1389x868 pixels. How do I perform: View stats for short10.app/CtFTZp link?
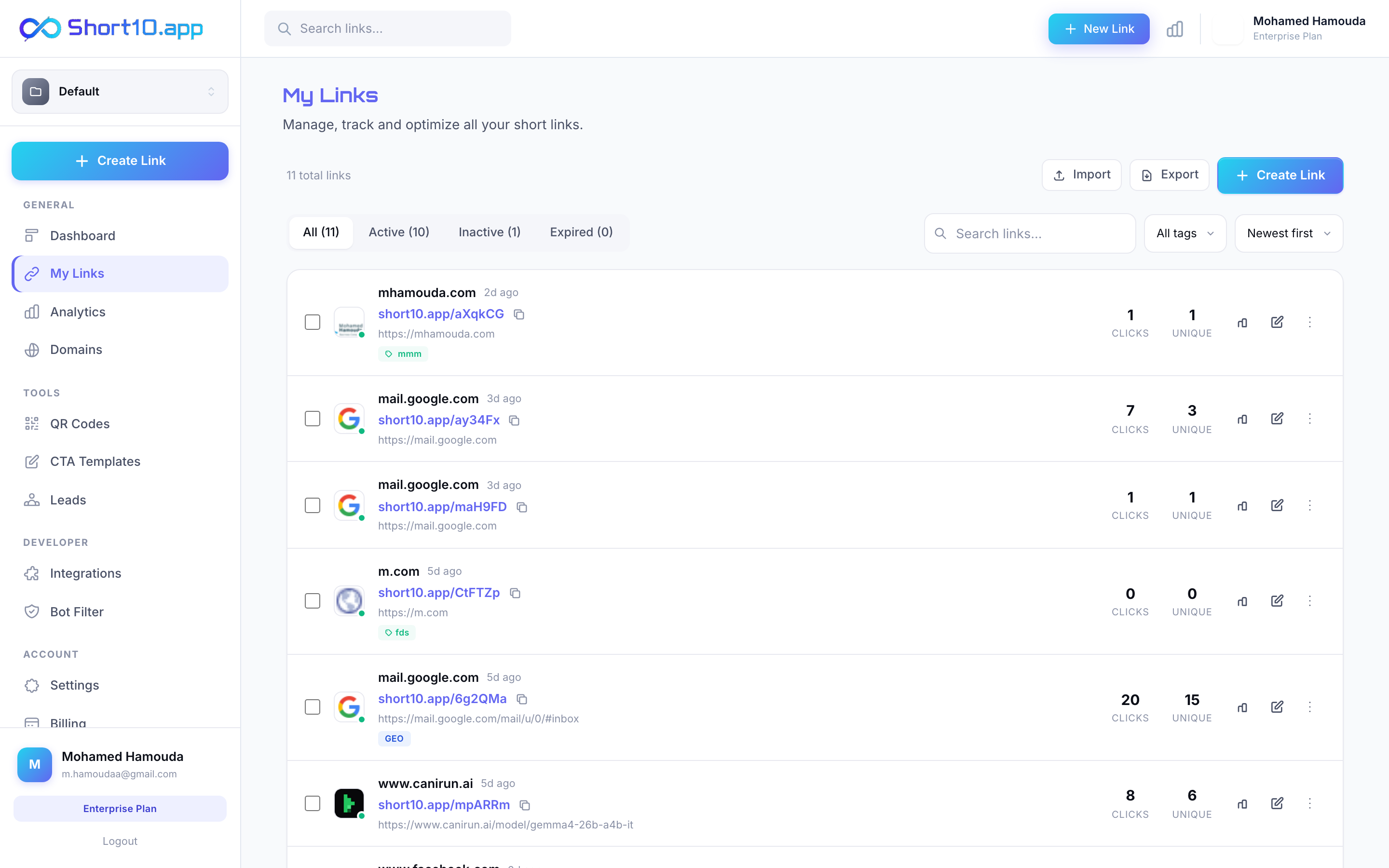(1243, 601)
